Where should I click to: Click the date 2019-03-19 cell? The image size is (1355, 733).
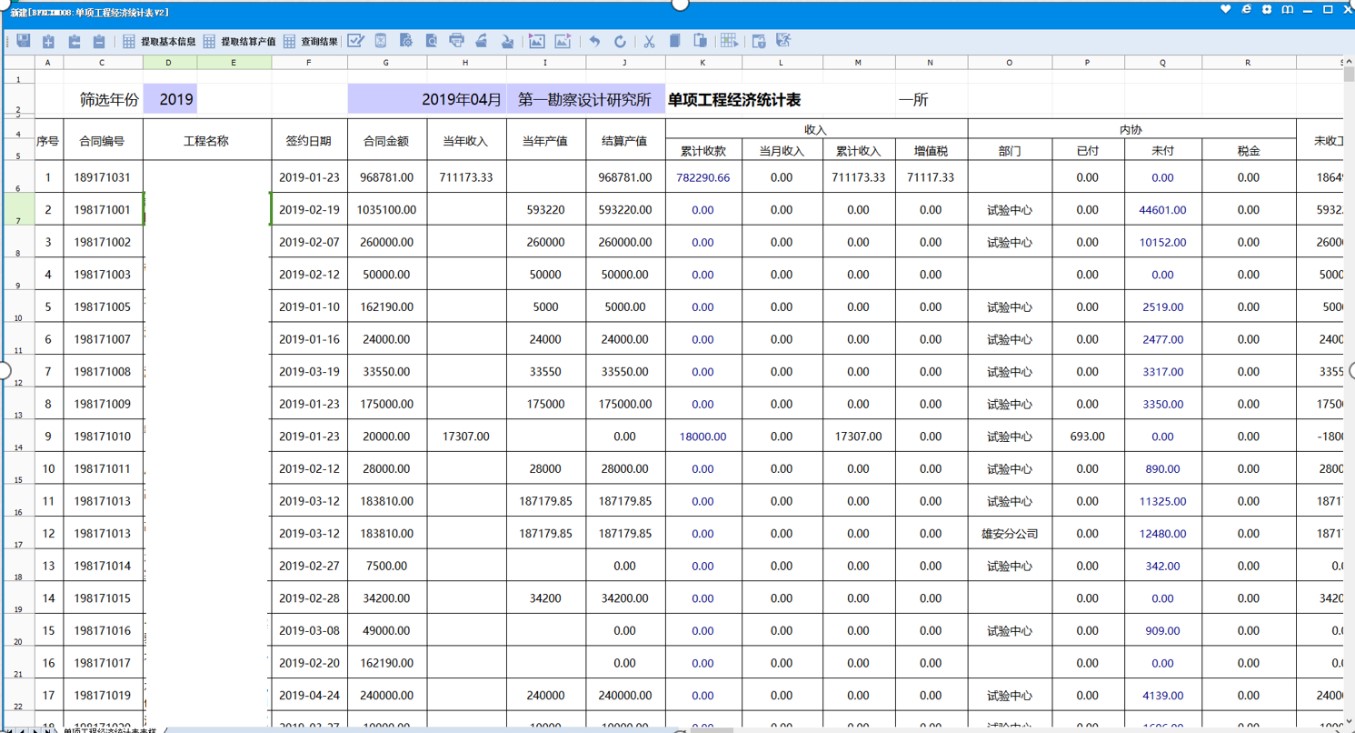point(309,372)
